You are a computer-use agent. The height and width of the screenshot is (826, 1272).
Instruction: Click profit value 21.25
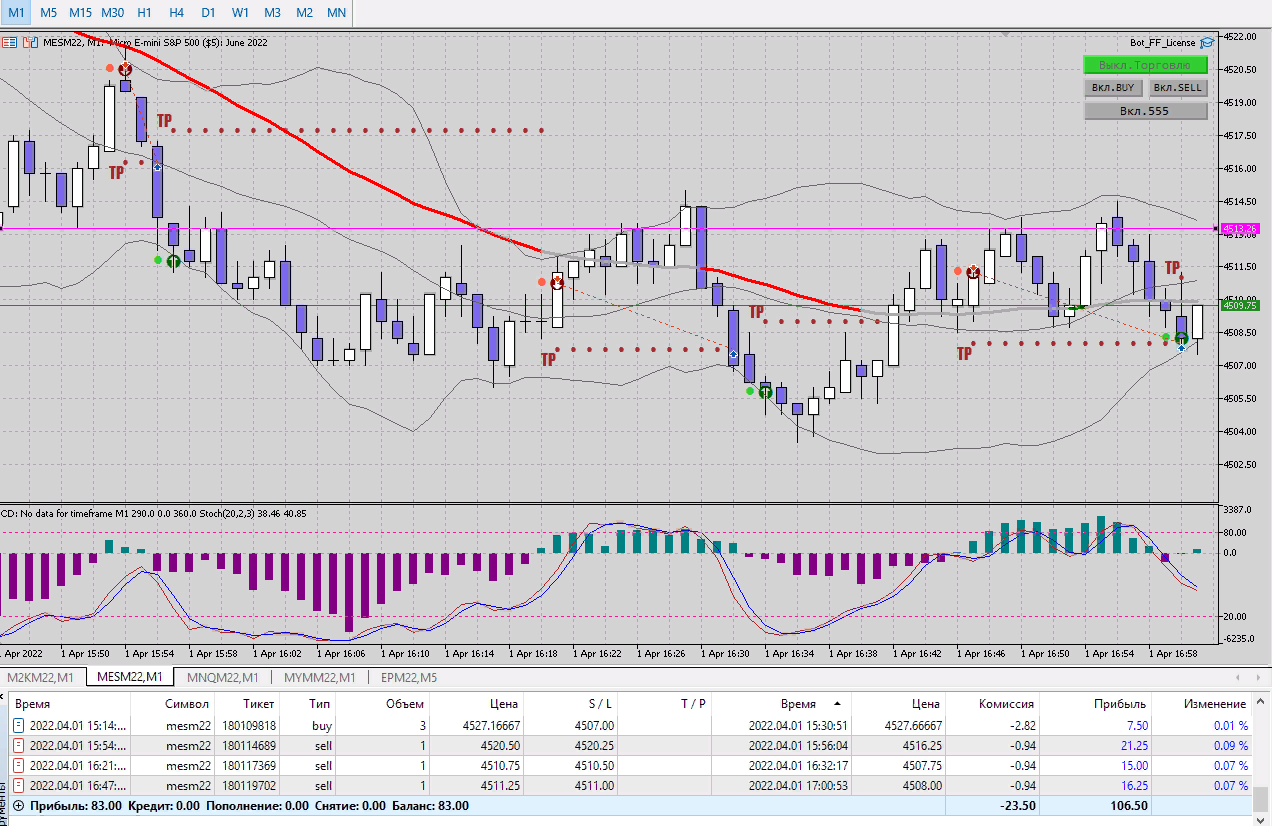coord(1133,745)
